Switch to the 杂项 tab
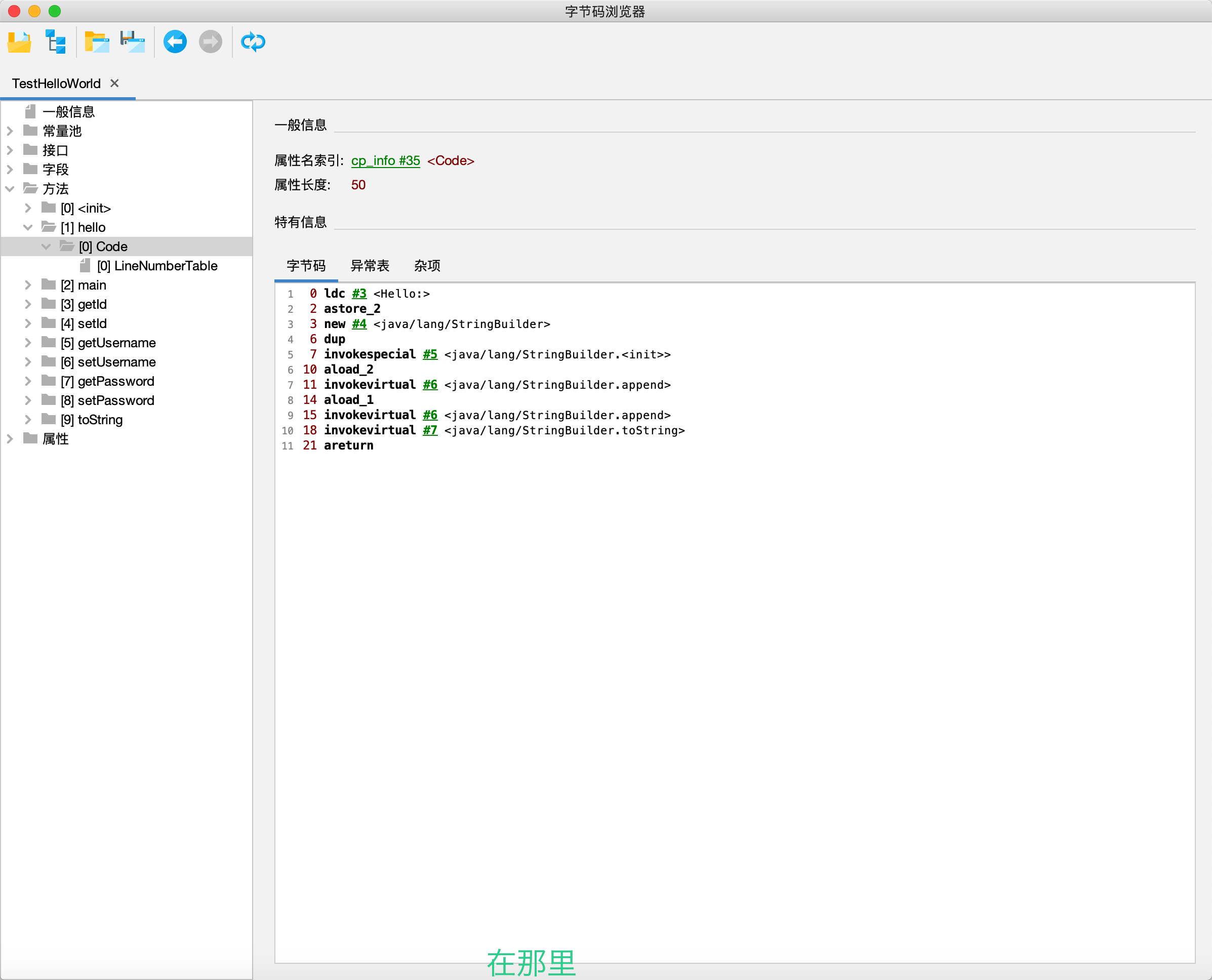 (427, 265)
